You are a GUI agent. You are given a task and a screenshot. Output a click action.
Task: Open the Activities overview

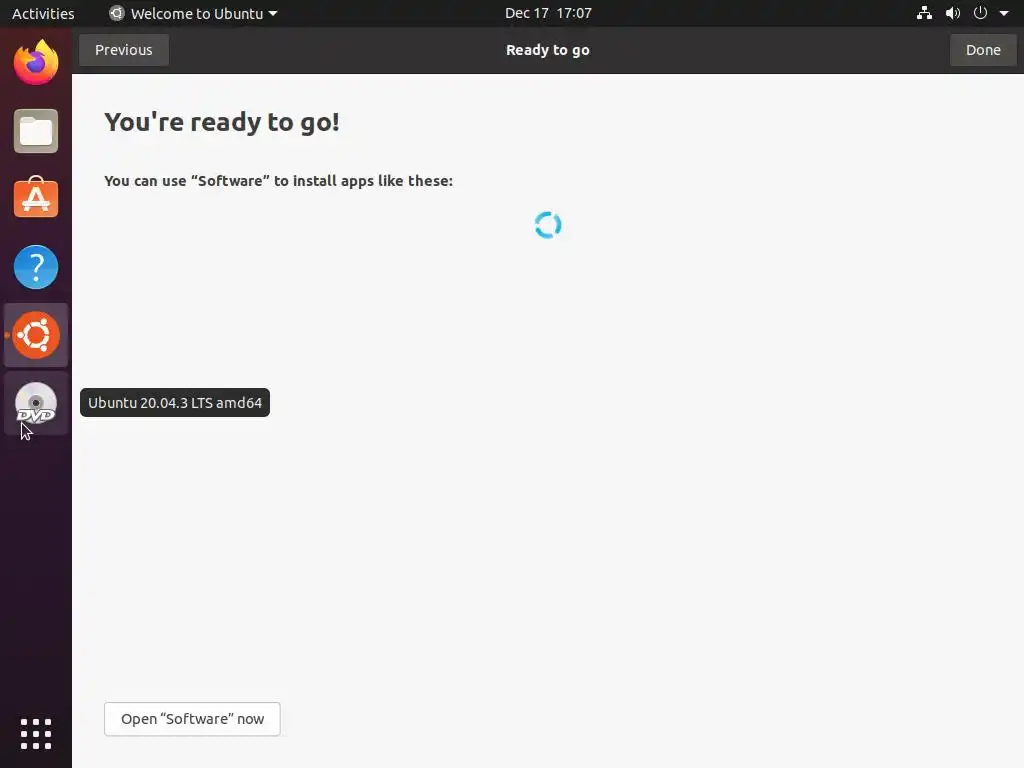coord(43,13)
